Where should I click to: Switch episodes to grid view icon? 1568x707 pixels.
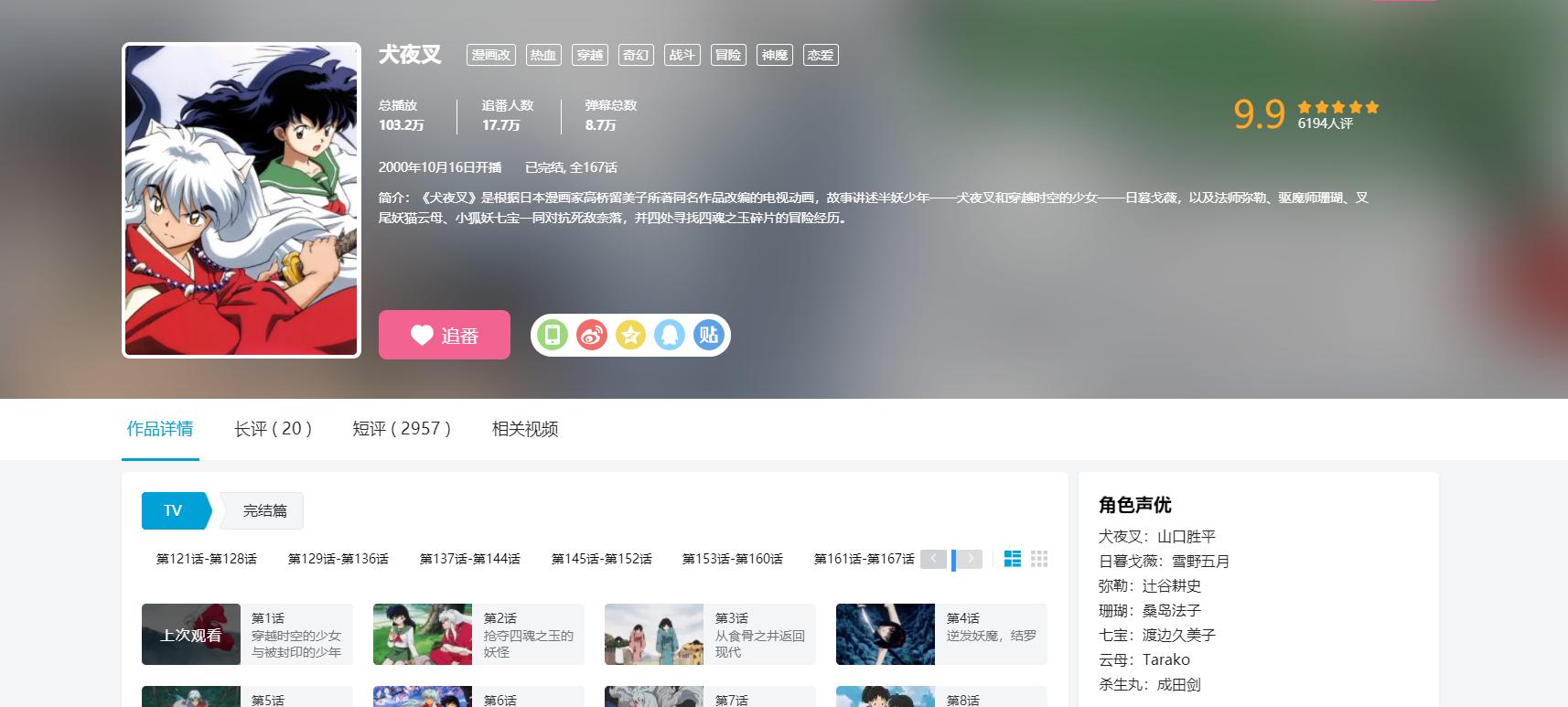(x=1039, y=559)
